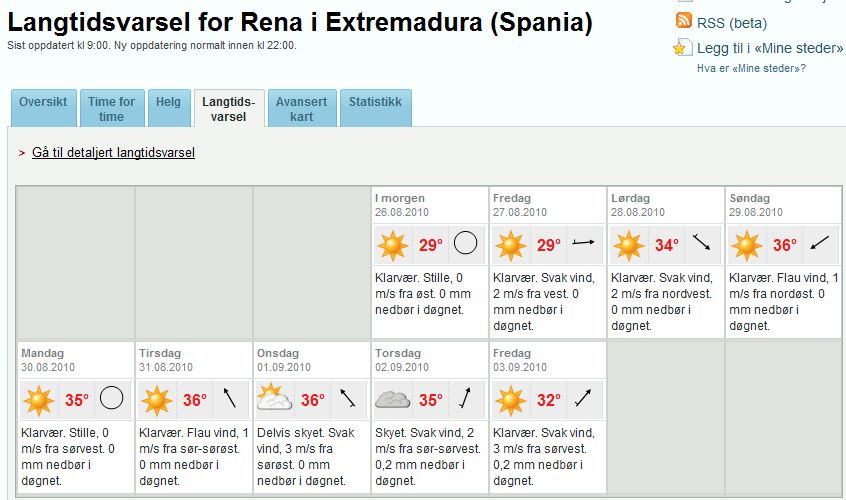Click the partly cloudy icon for Onsdag 01.09.2010

274,398
